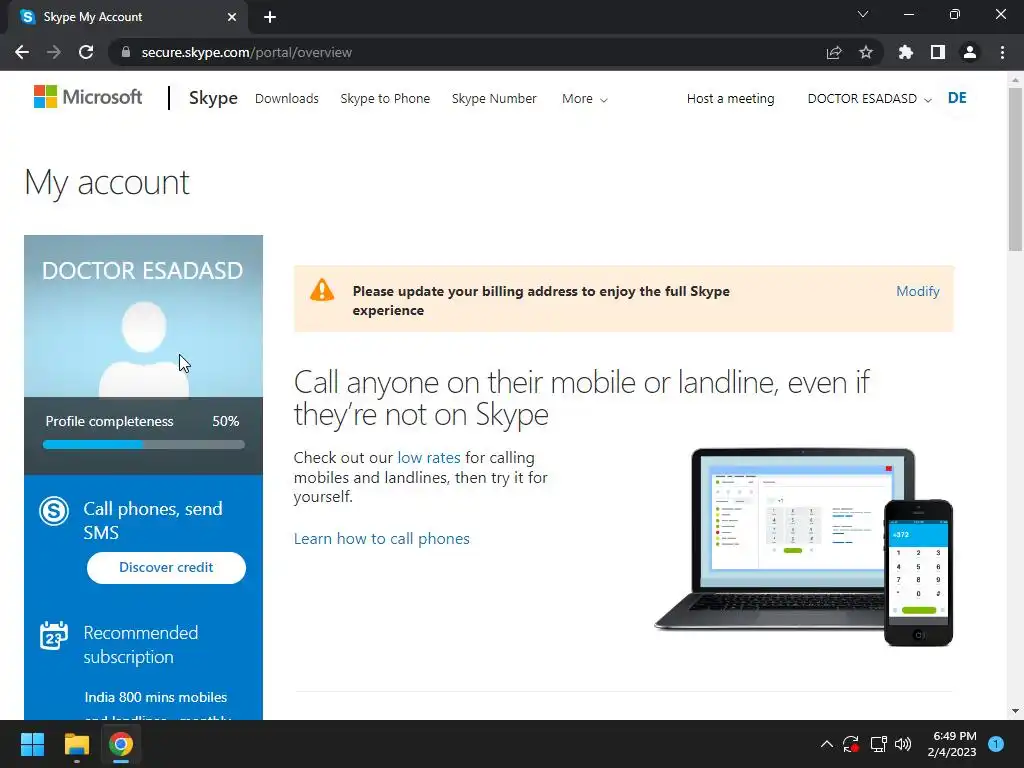Click the profile avatar placeholder picture
1024x768 pixels.
144,349
